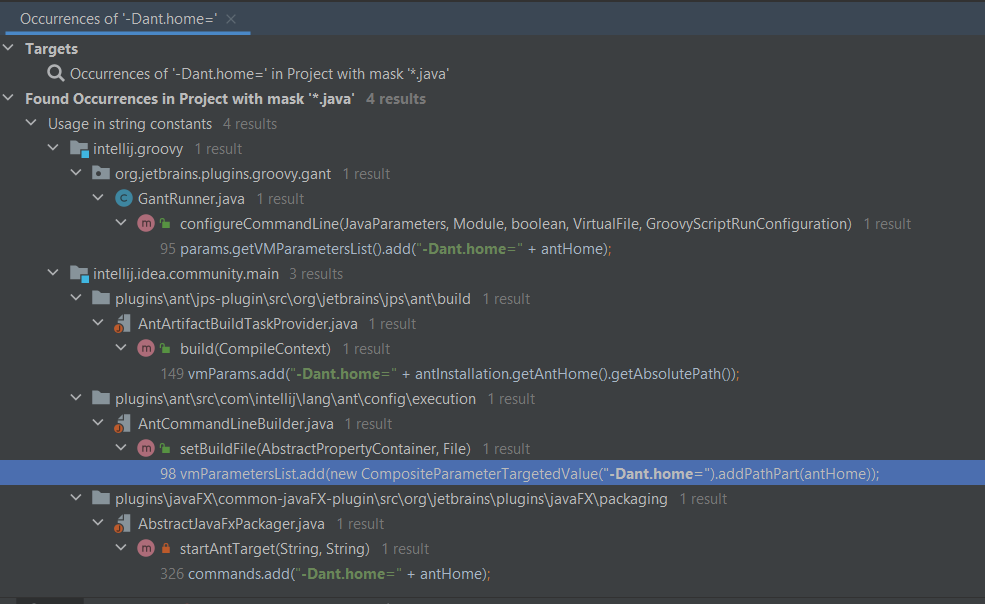Select plugins\ant\jps-plugin build folder row
Screen dimensions: 985x604
pos(293,299)
